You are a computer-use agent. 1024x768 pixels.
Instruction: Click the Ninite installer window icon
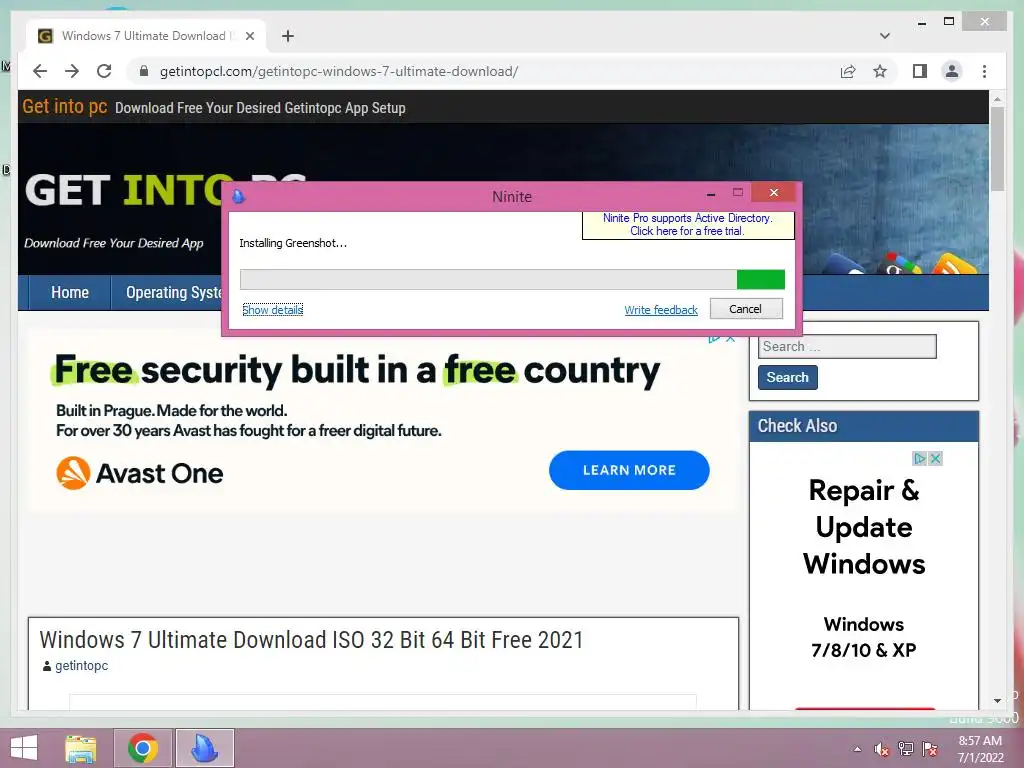tap(238, 196)
